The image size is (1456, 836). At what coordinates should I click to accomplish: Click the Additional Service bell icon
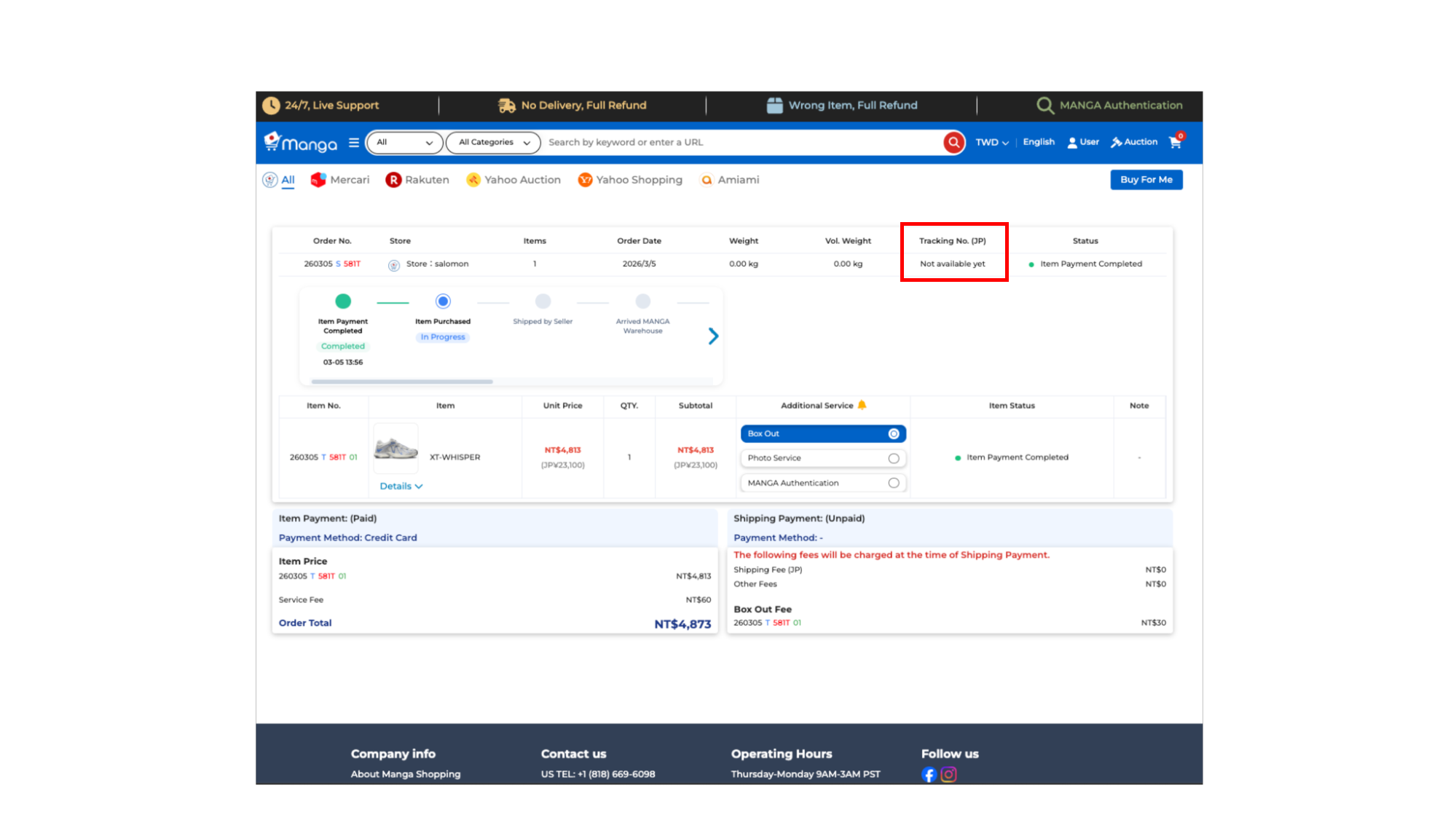[x=862, y=406]
